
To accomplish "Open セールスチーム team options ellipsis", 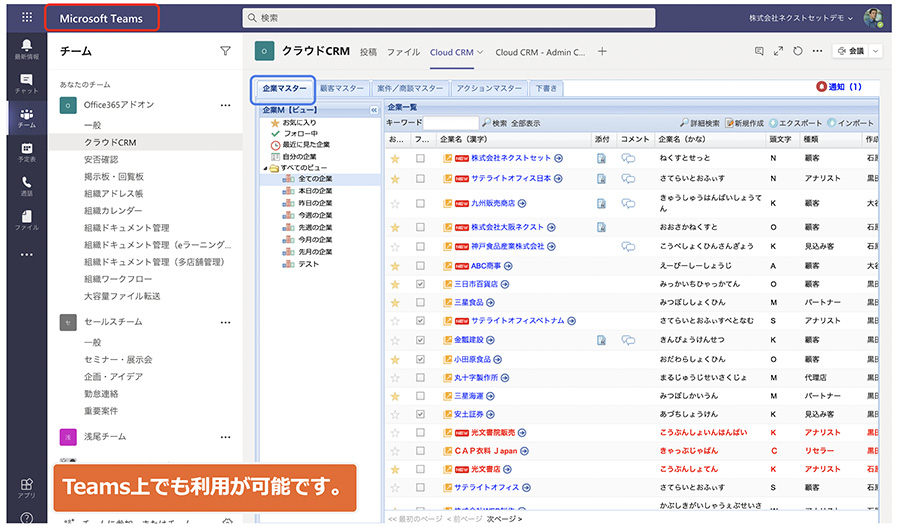I will (226, 322).
